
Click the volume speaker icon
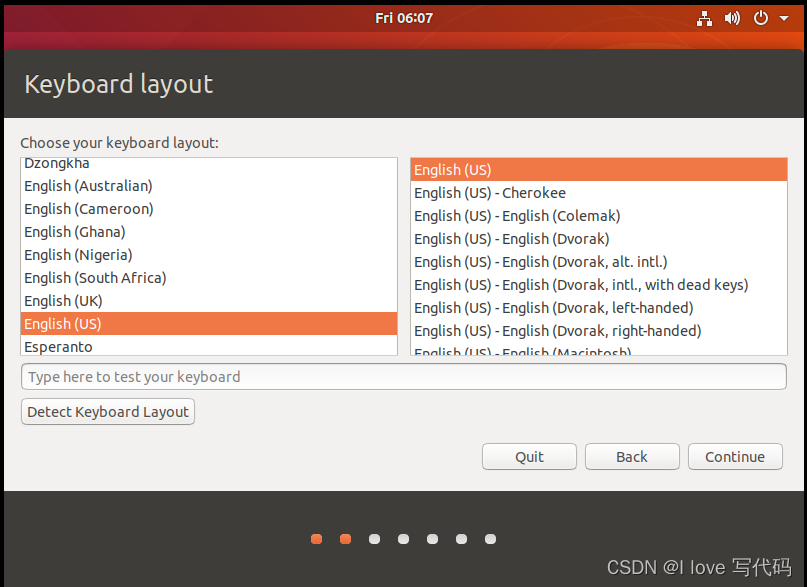click(732, 19)
